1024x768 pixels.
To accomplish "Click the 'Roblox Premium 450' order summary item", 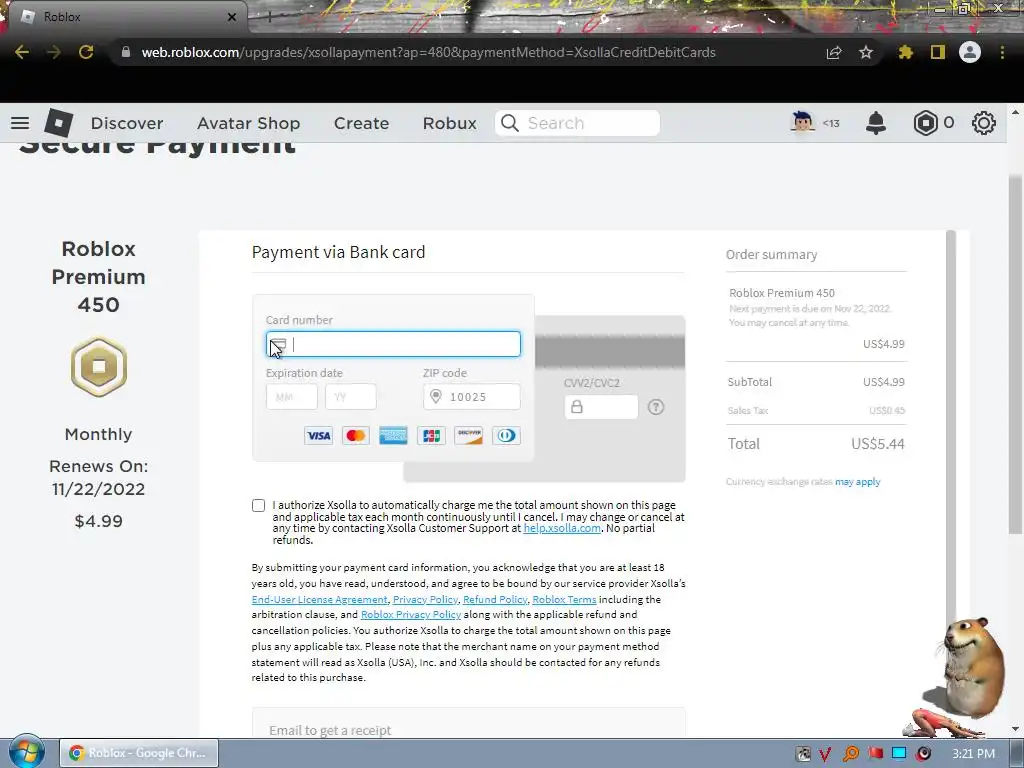I will 782,293.
